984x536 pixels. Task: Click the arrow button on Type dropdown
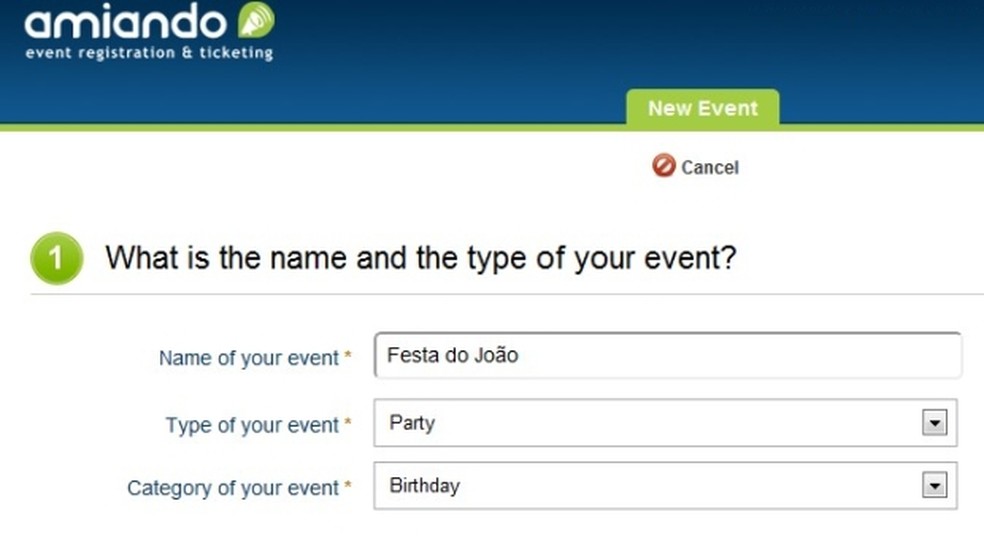934,423
